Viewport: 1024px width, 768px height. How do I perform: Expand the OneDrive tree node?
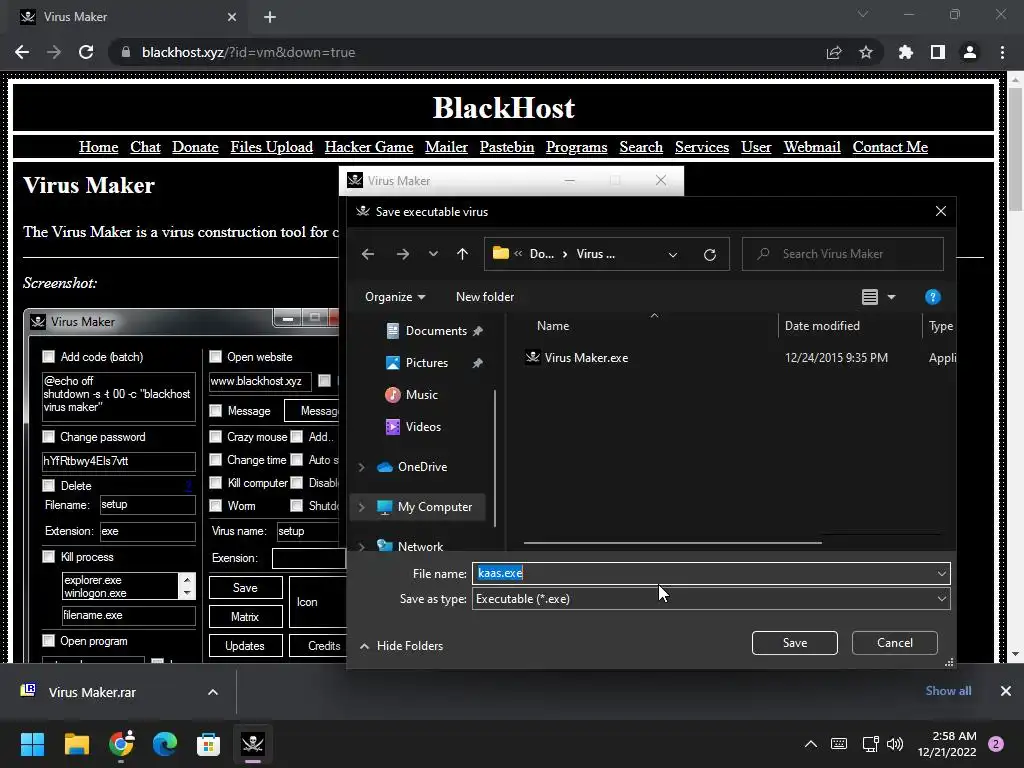click(361, 467)
